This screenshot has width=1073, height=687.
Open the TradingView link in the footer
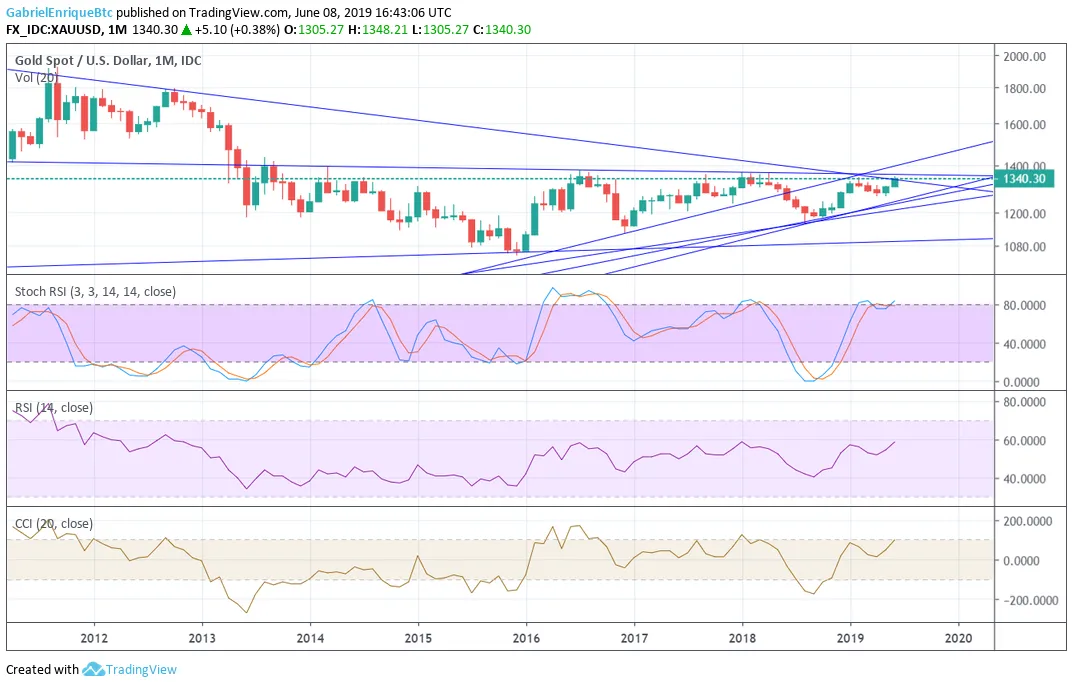(141, 669)
